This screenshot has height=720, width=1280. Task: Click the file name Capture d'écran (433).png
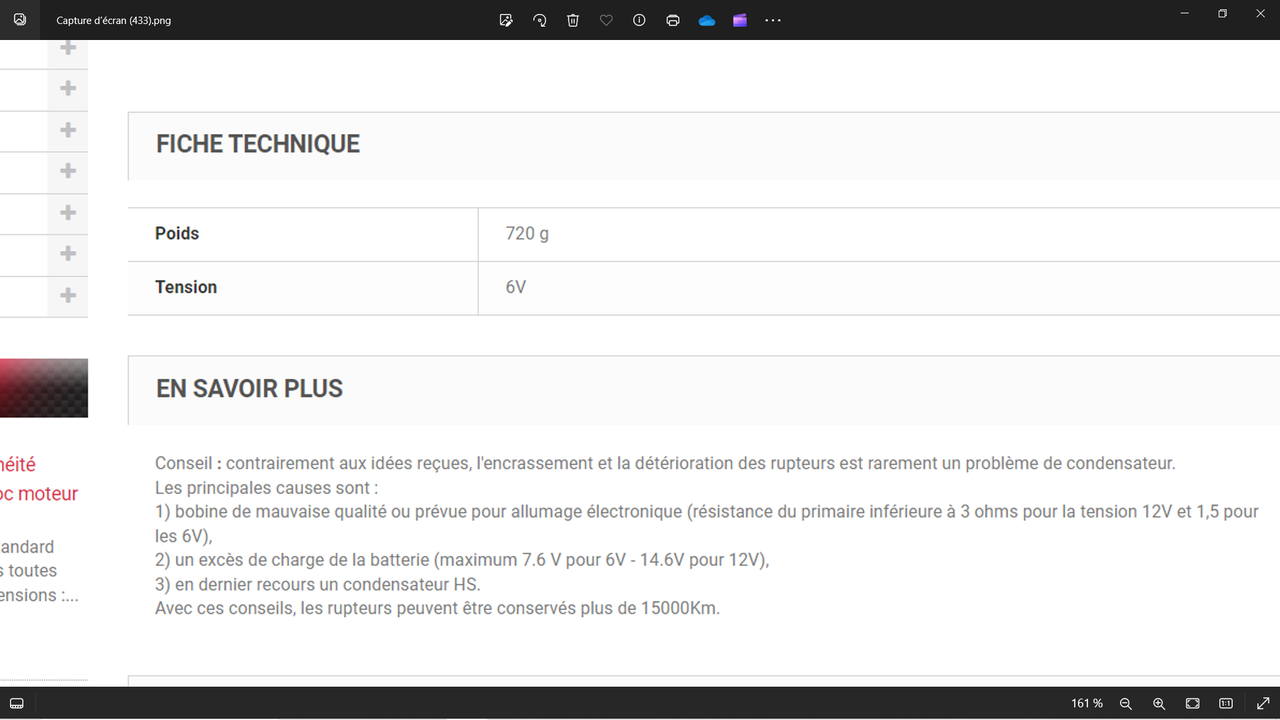(x=113, y=20)
